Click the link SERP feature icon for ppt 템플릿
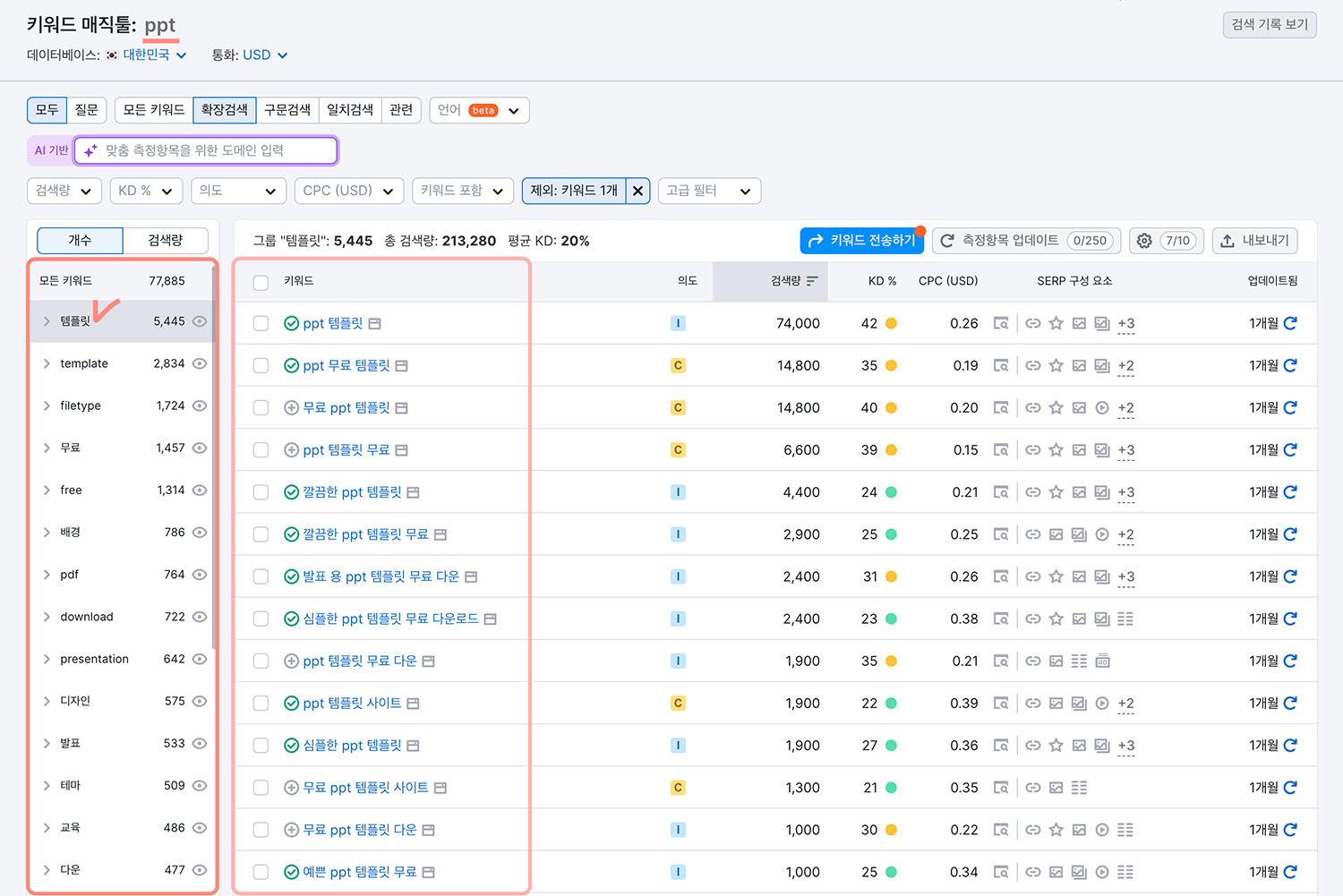Screen dimensions: 1343x896 1033,323
